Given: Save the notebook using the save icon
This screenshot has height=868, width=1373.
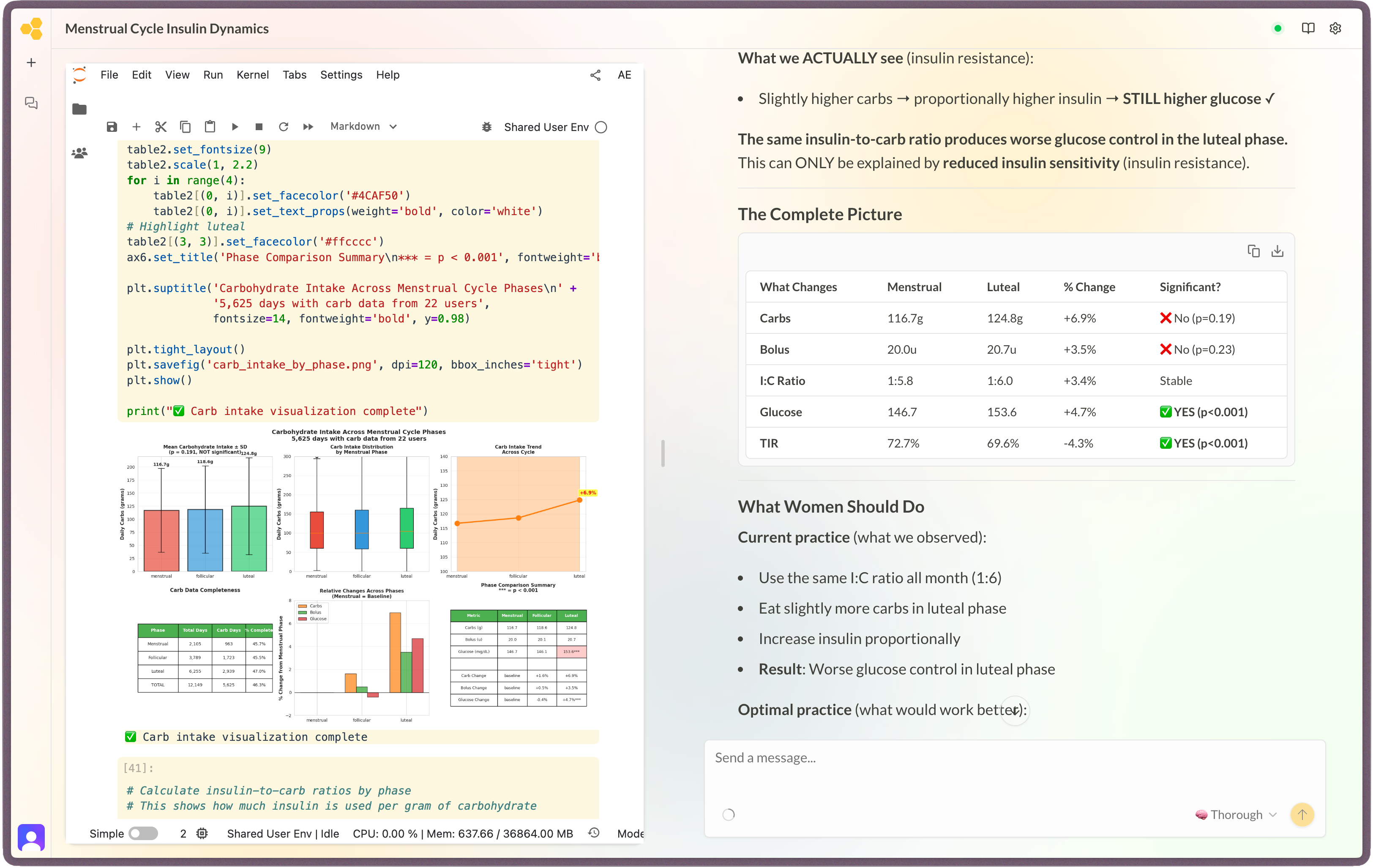Looking at the screenshot, I should [112, 126].
